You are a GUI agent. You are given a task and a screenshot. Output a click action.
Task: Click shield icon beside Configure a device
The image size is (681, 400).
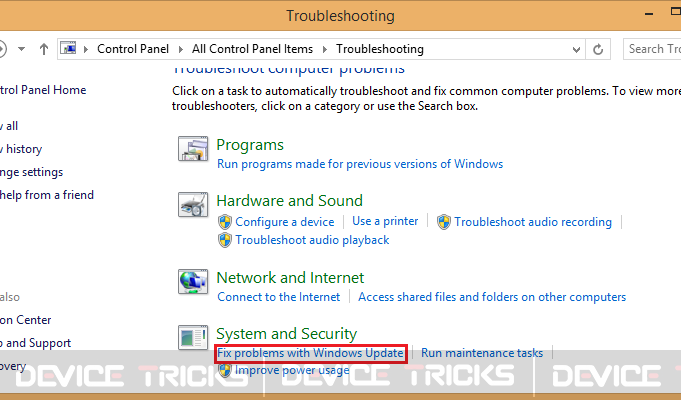click(x=225, y=222)
